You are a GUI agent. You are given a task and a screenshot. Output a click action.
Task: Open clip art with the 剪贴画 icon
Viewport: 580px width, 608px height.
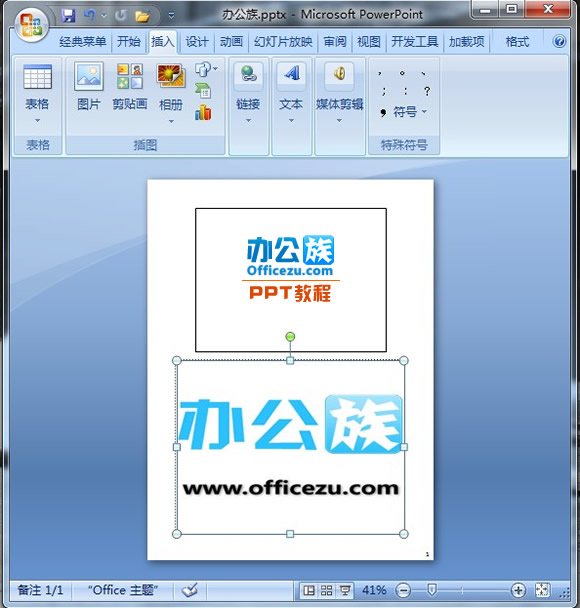click(130, 87)
